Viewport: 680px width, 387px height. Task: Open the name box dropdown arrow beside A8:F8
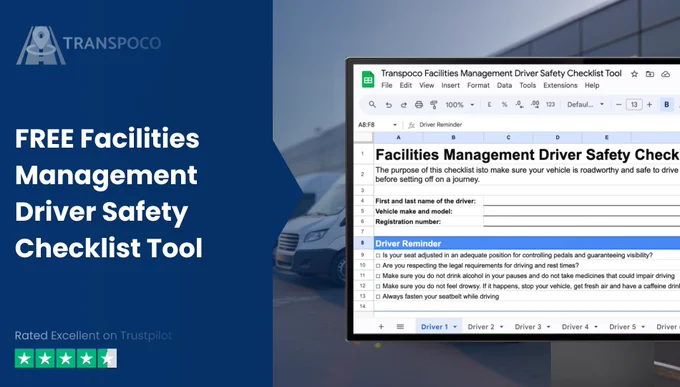pos(395,125)
